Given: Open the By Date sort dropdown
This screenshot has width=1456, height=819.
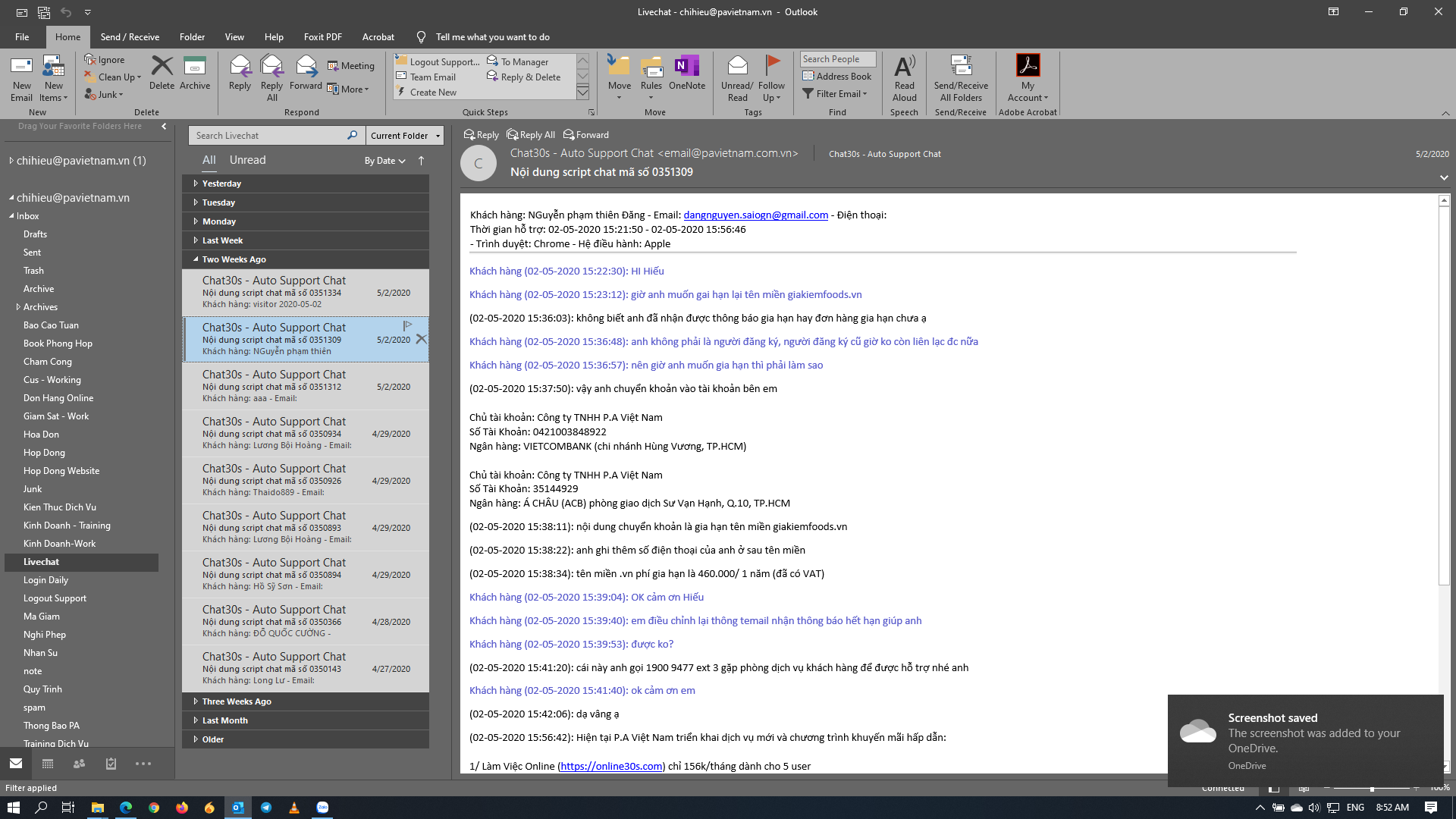Looking at the screenshot, I should (x=385, y=161).
